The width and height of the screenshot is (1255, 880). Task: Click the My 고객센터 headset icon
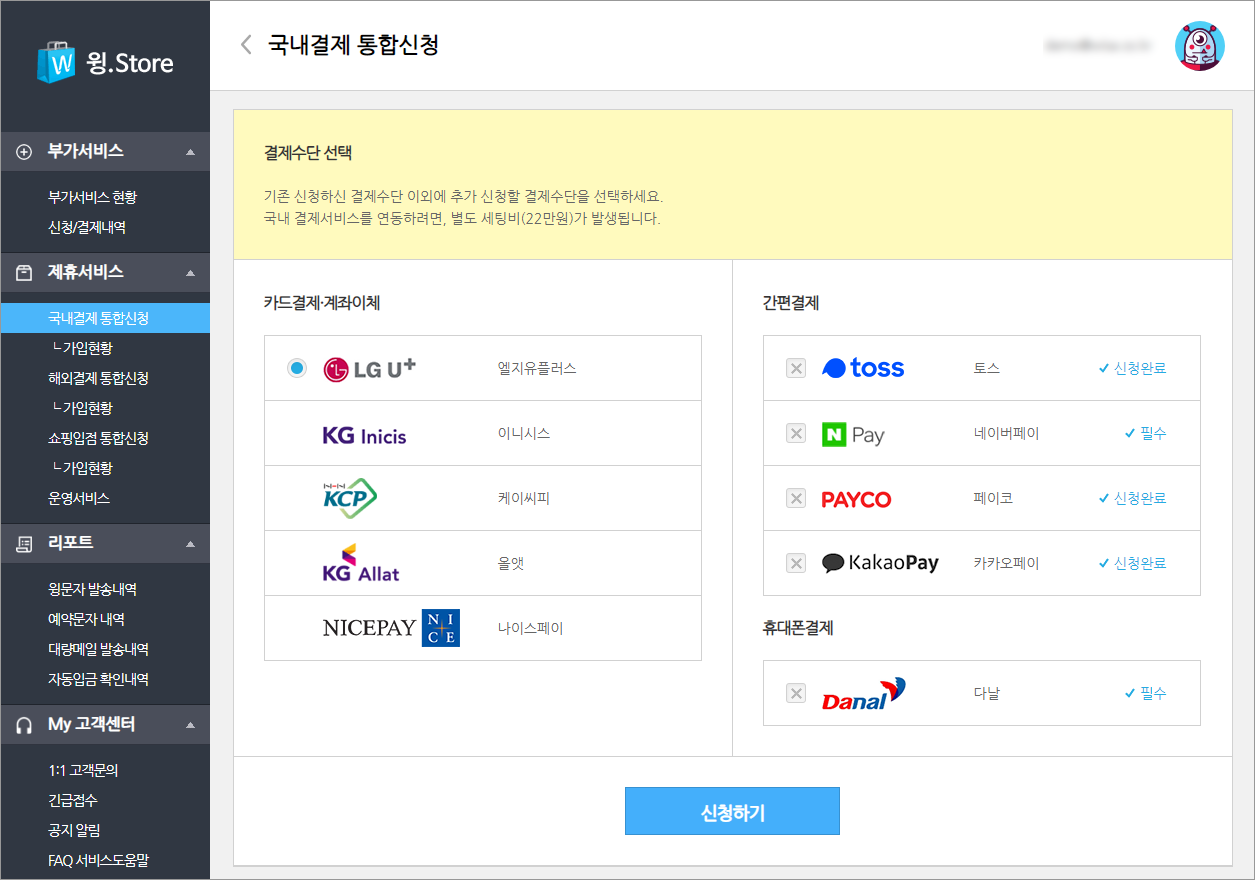25,725
